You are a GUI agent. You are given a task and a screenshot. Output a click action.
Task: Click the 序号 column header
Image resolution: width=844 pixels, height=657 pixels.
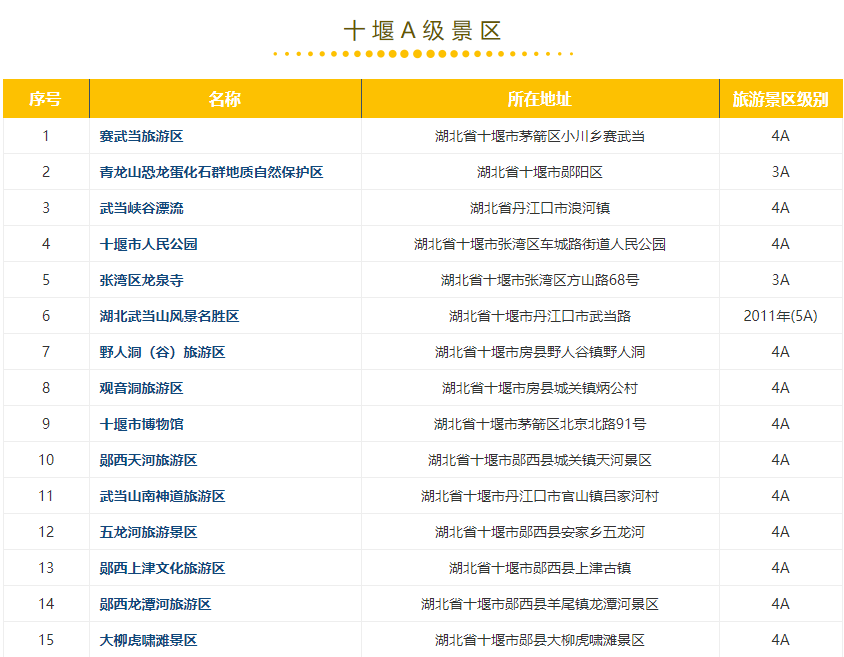point(45,99)
